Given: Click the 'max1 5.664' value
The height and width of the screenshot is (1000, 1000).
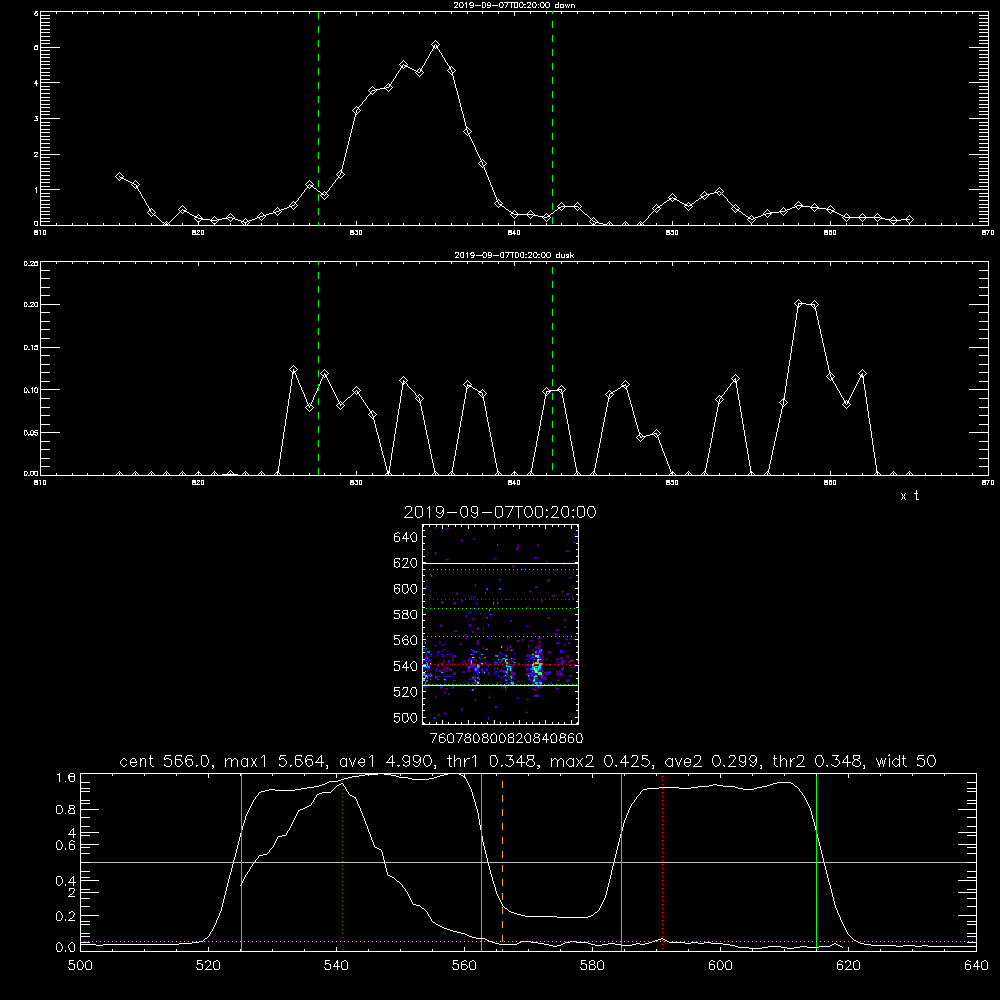Looking at the screenshot, I should 278,761.
